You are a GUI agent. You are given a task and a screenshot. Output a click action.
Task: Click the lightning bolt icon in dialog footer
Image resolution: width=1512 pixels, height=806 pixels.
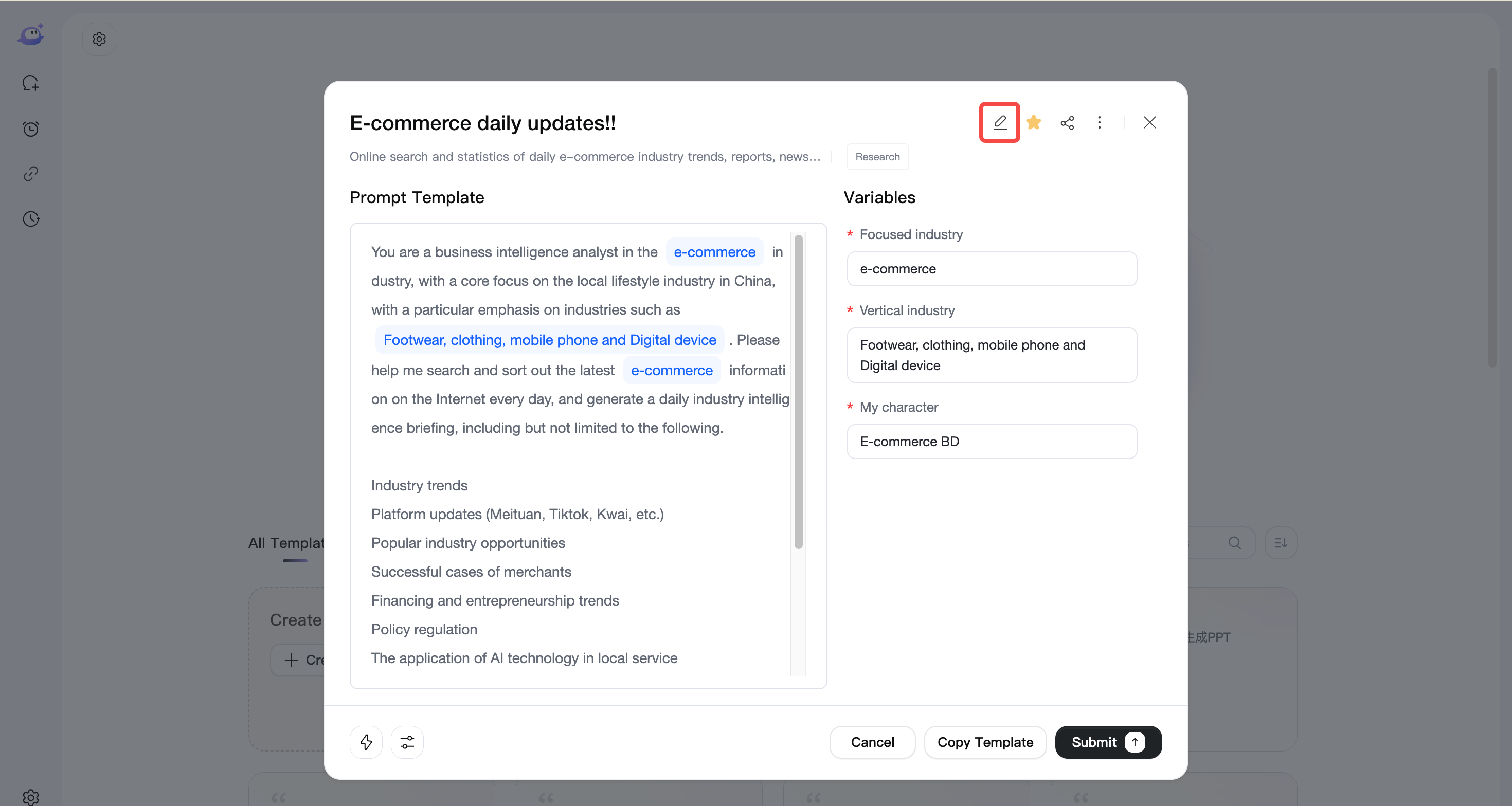366,742
